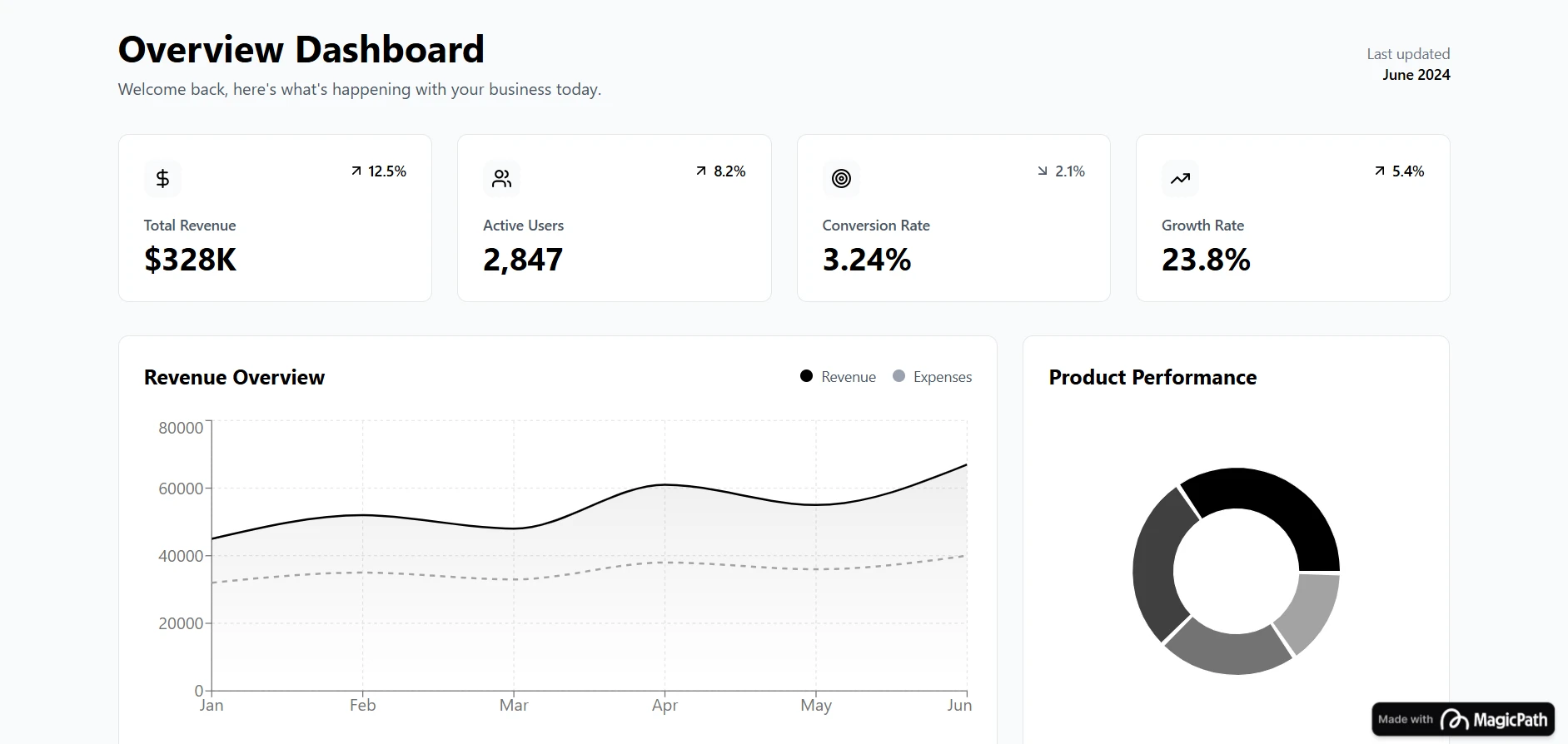Toggle the 5.4% growth indicator
This screenshot has height=744, width=1568.
pos(1398,171)
